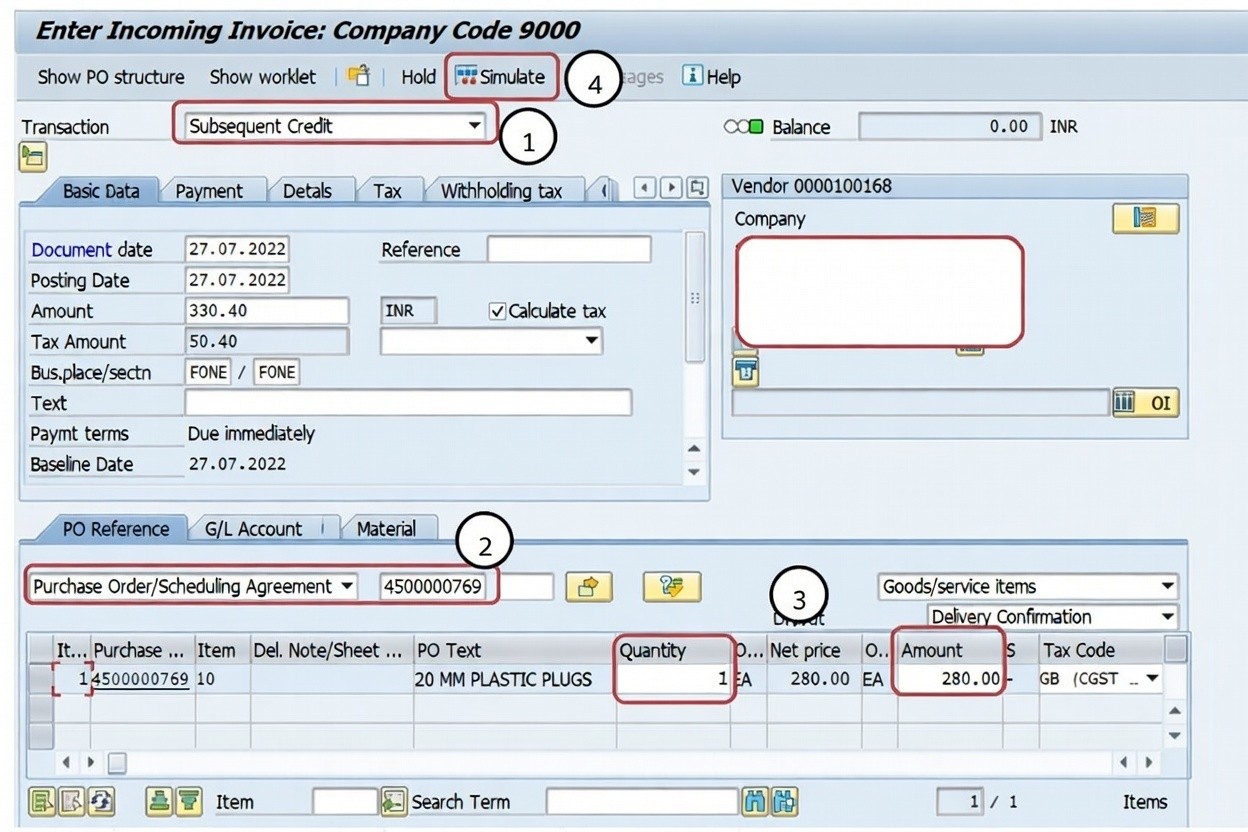Screen dimensions: 1248x832
Task: Switch to the Payment tab
Action: (209, 191)
